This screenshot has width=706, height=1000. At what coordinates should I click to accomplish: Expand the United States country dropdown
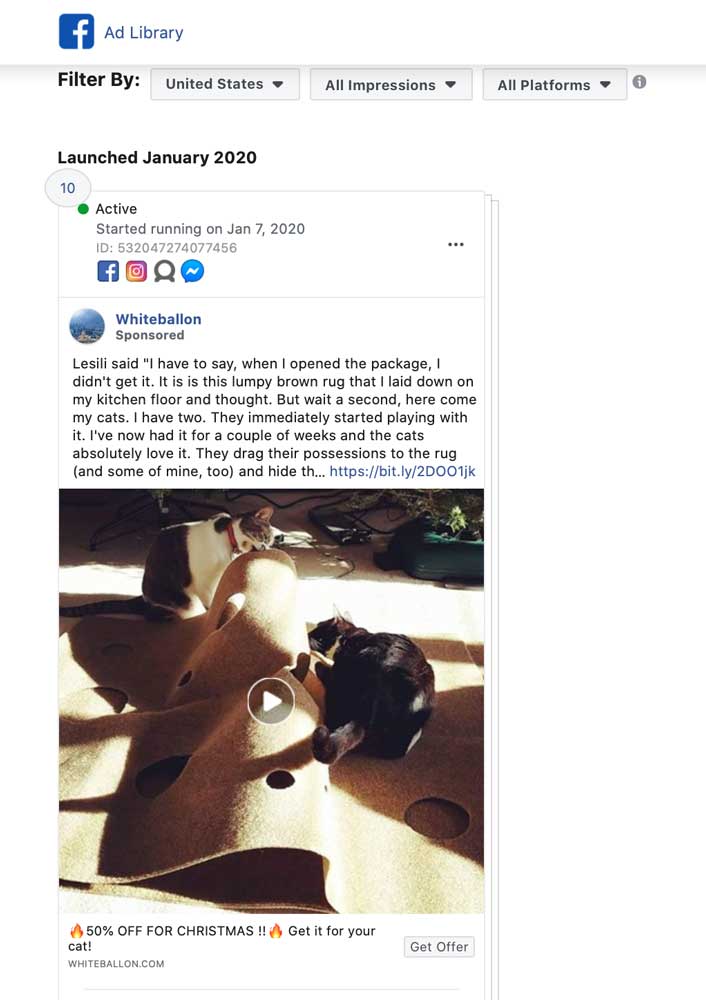point(225,84)
